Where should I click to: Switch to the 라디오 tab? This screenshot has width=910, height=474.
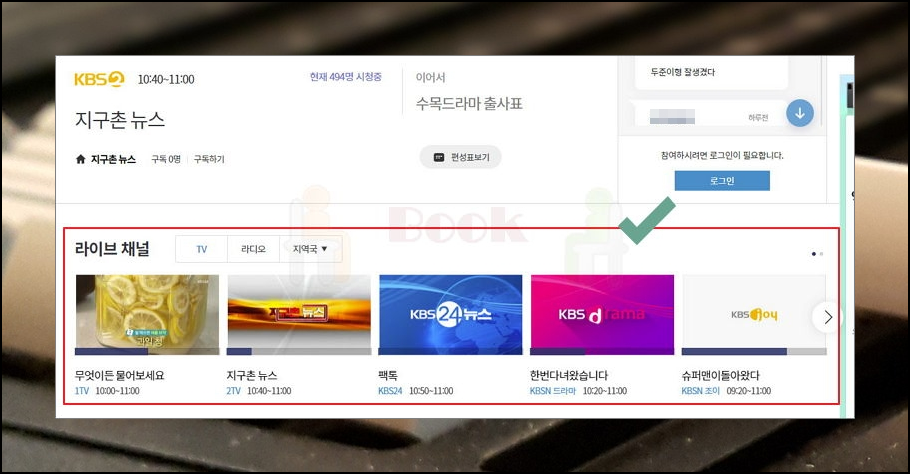coord(254,249)
